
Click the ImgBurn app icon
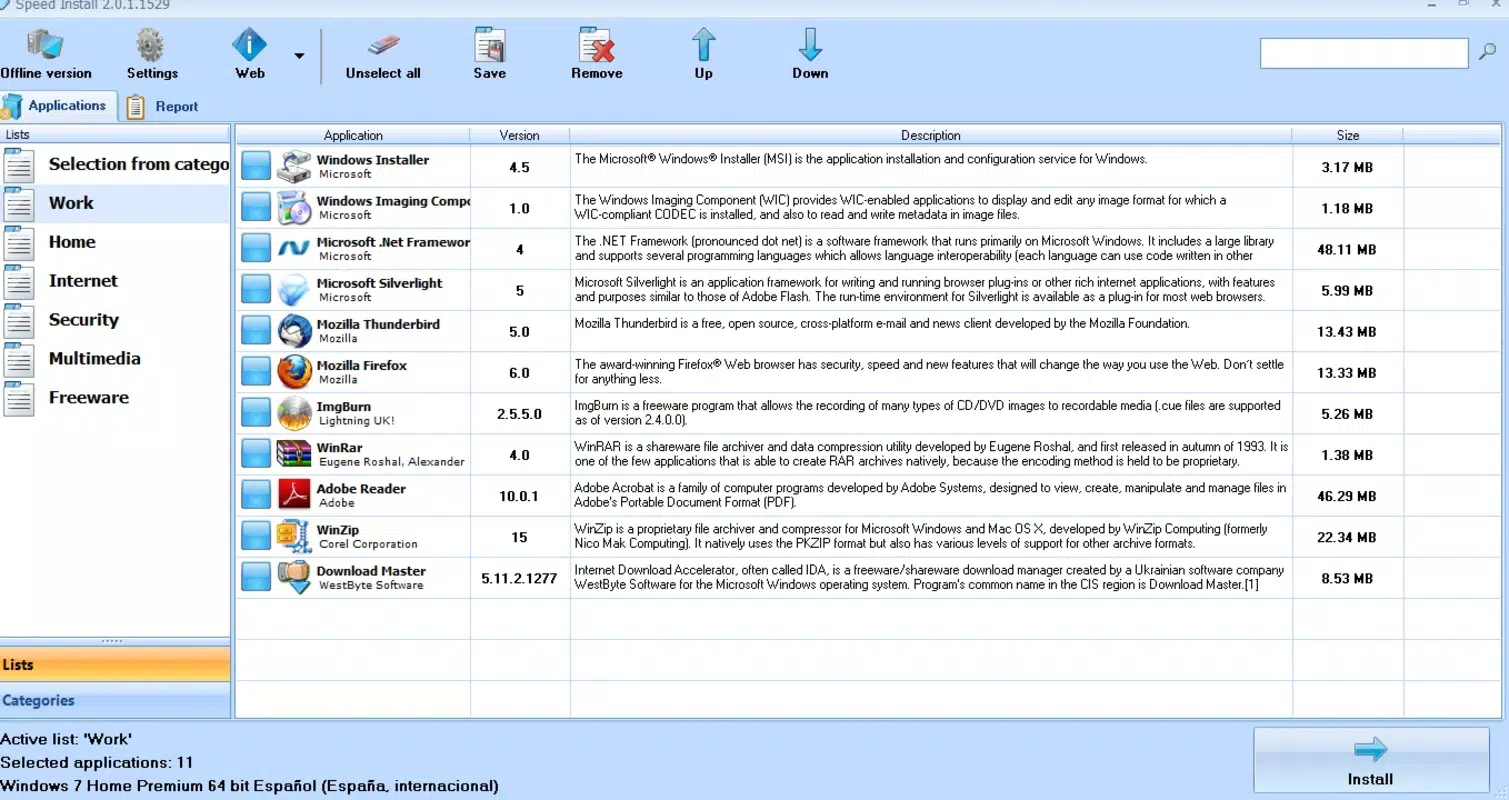pos(294,412)
